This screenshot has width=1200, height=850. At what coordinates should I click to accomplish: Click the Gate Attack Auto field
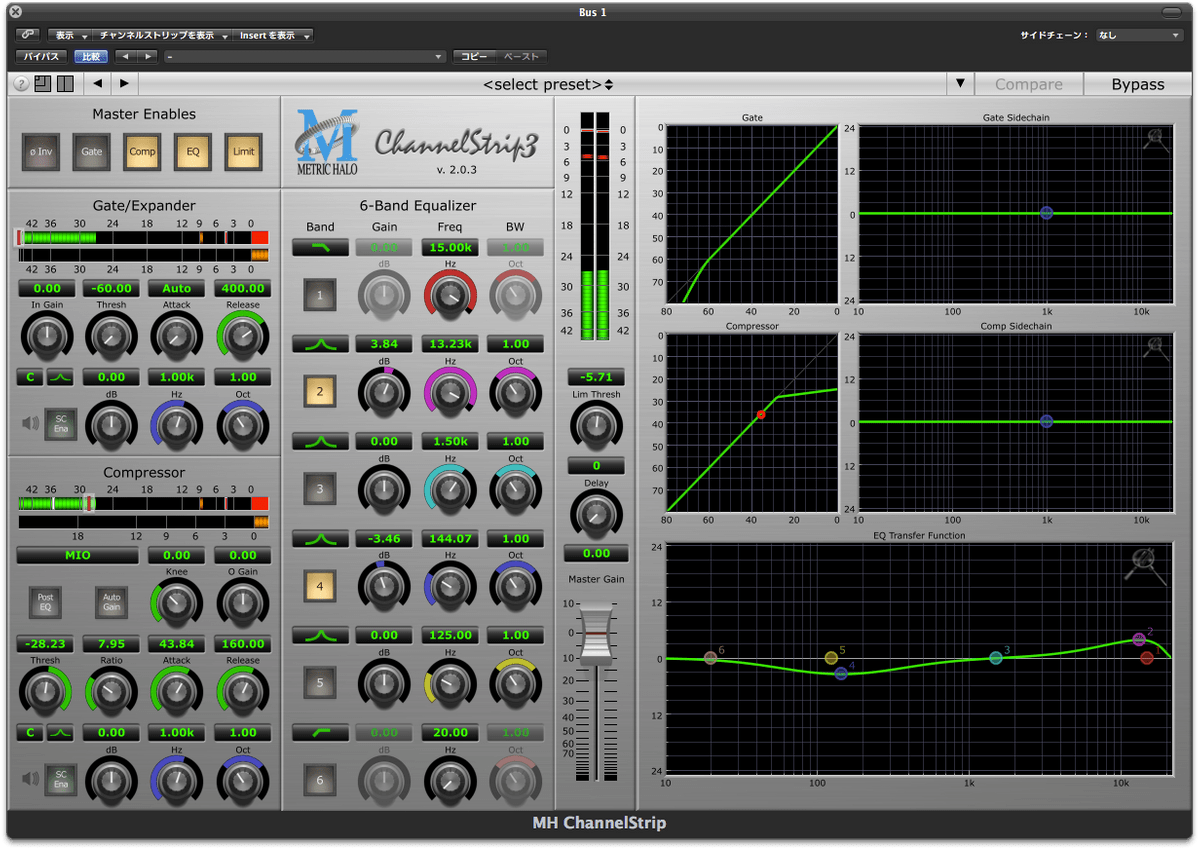click(x=177, y=289)
